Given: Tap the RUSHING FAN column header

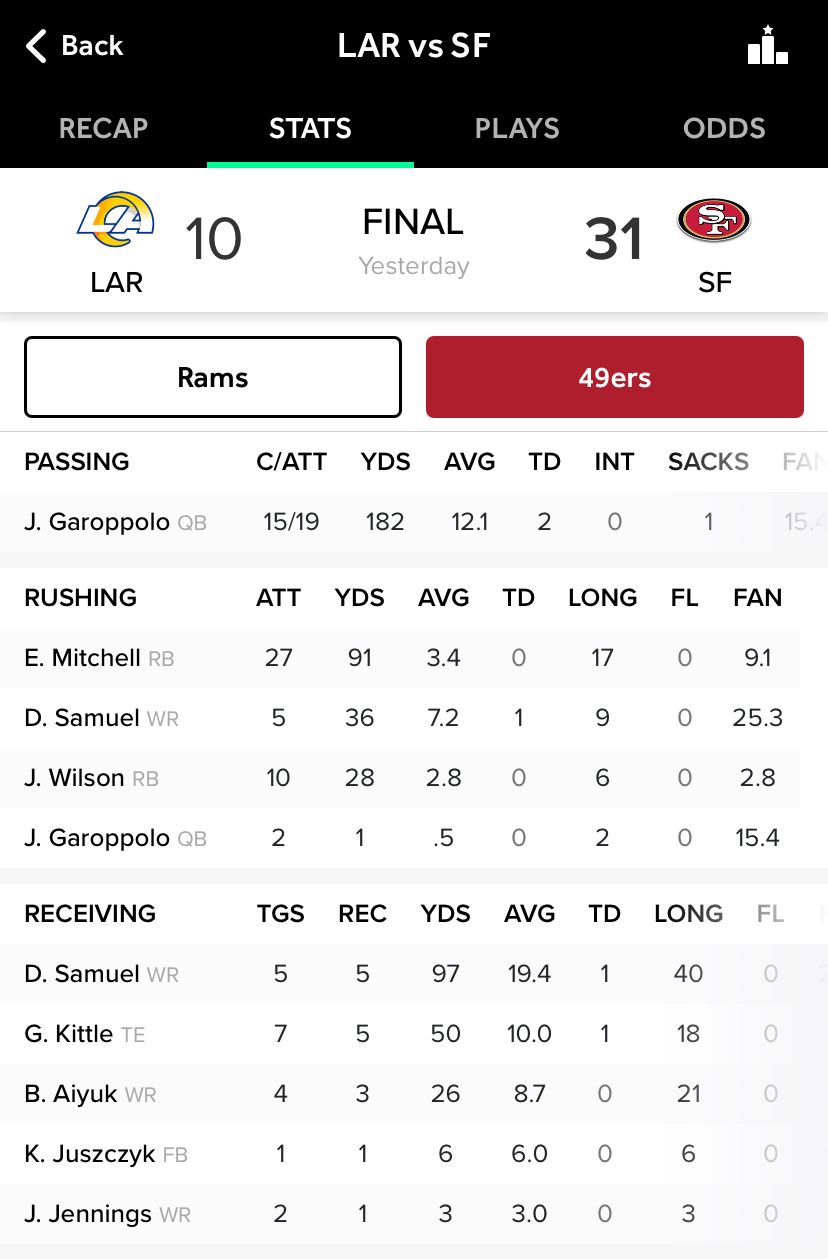Looking at the screenshot, I should pos(757,598).
